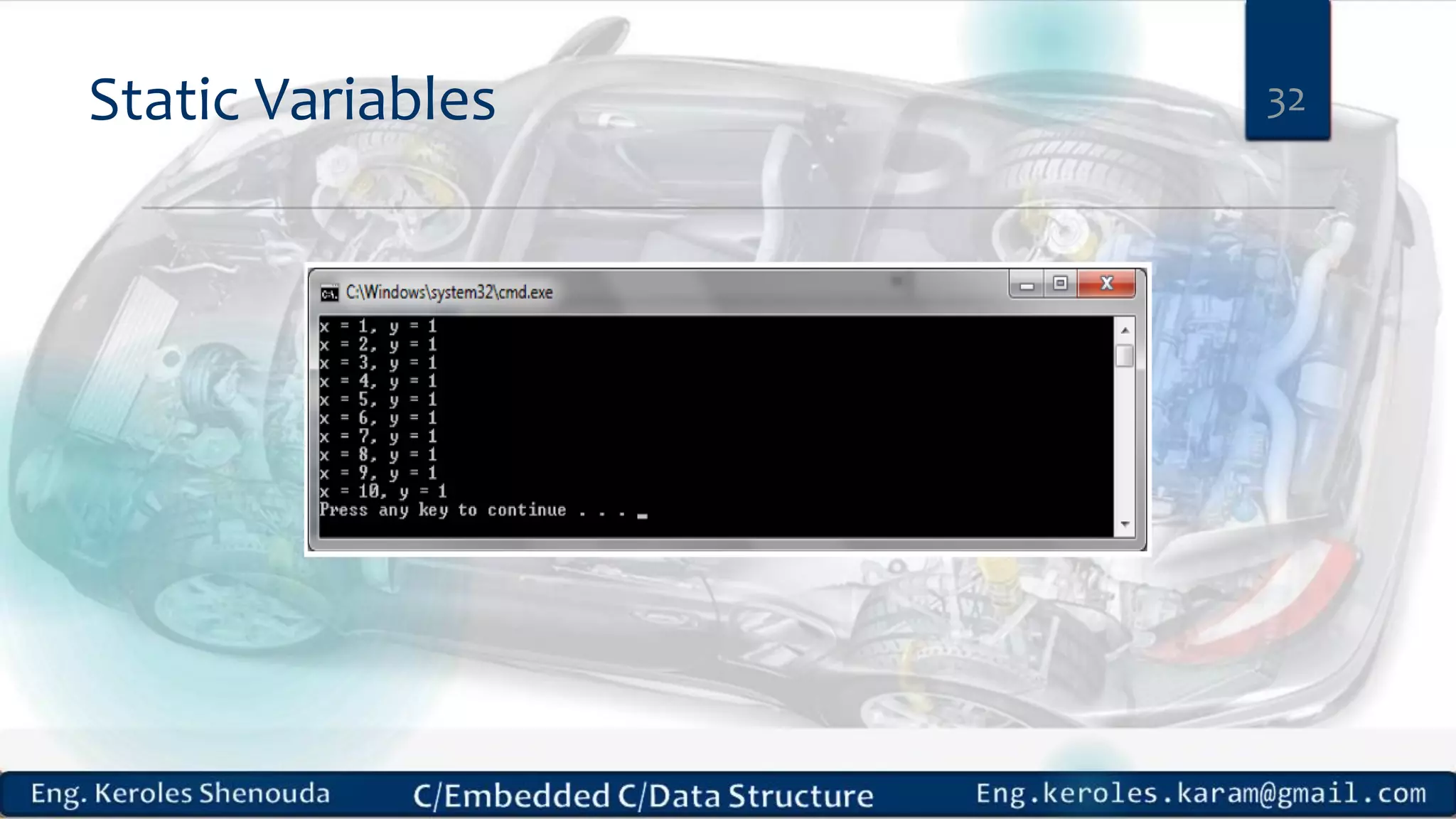Click the C:\Windows\system32\cmd.exe title text
Image resolution: width=1456 pixels, height=819 pixels.
point(449,292)
